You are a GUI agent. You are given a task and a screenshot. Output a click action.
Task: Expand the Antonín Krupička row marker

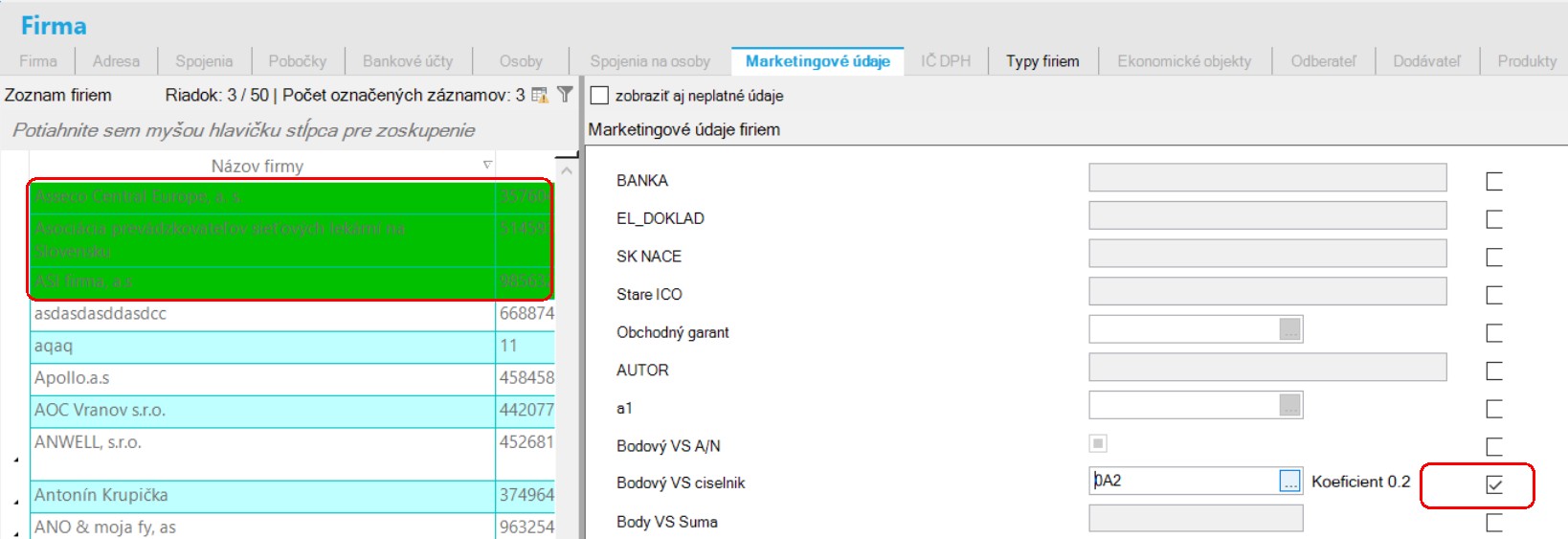16,502
